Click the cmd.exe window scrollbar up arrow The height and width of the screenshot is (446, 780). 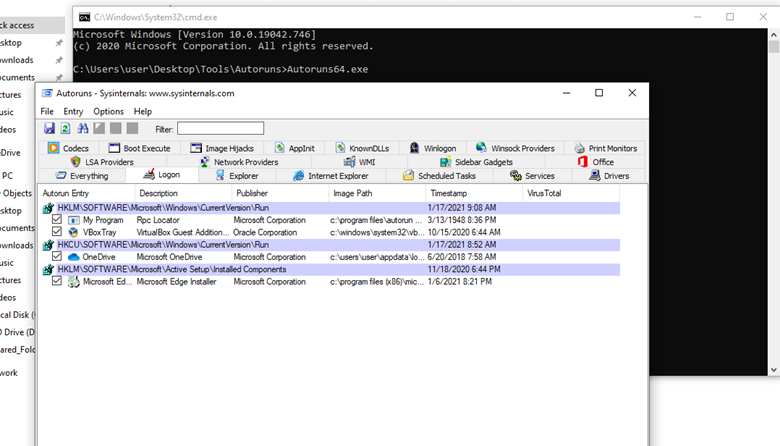point(774,34)
